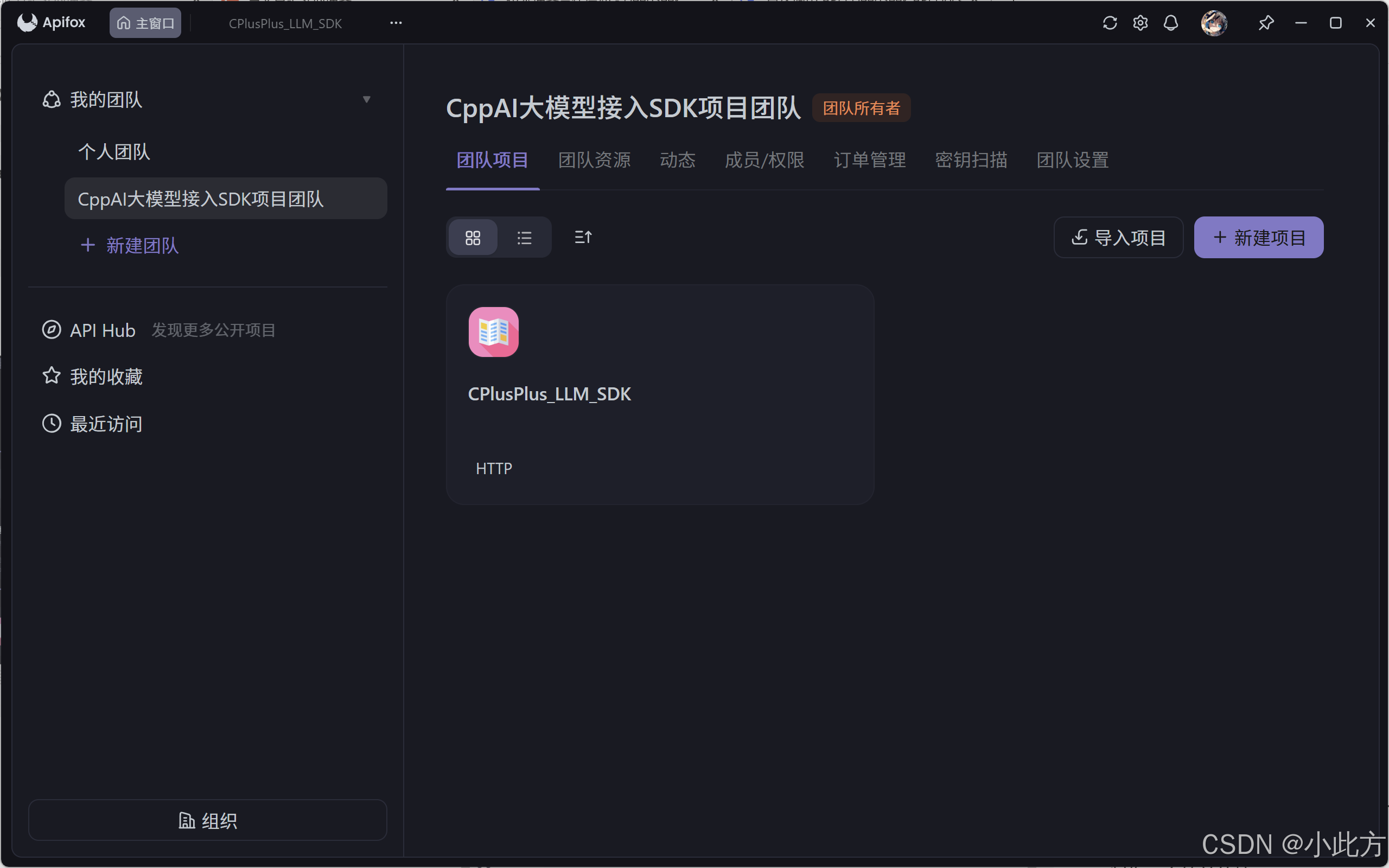Click the 我的团队 team icon
The height and width of the screenshot is (868, 1389).
52,99
